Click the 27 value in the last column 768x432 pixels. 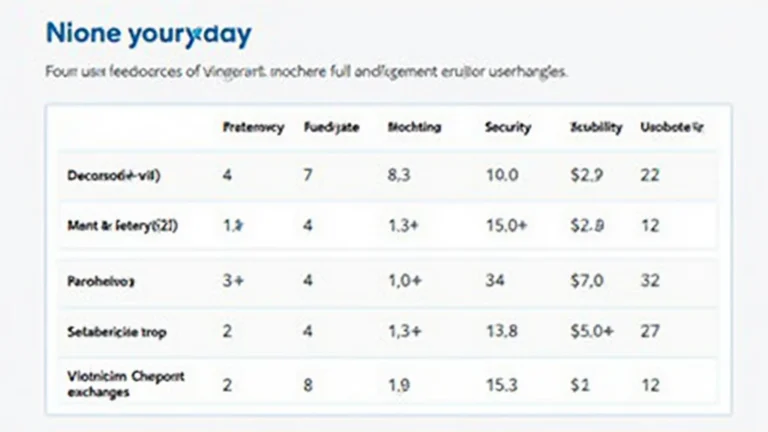pos(650,332)
